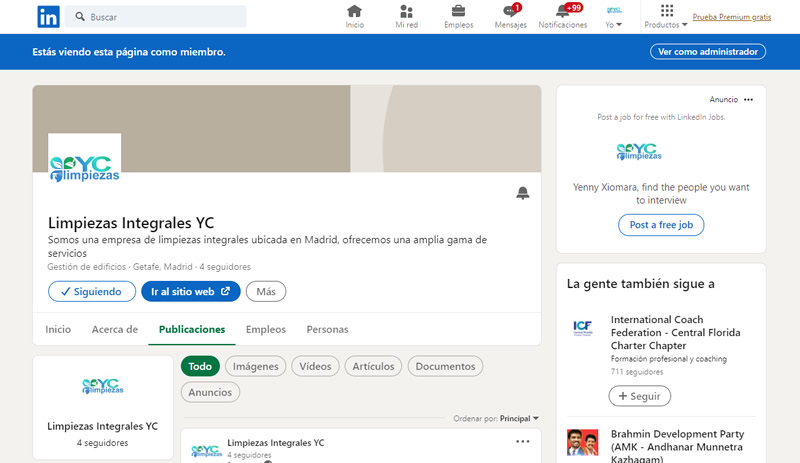Switch to the Acerca de tab
Image resolution: width=800 pixels, height=463 pixels.
[115, 329]
